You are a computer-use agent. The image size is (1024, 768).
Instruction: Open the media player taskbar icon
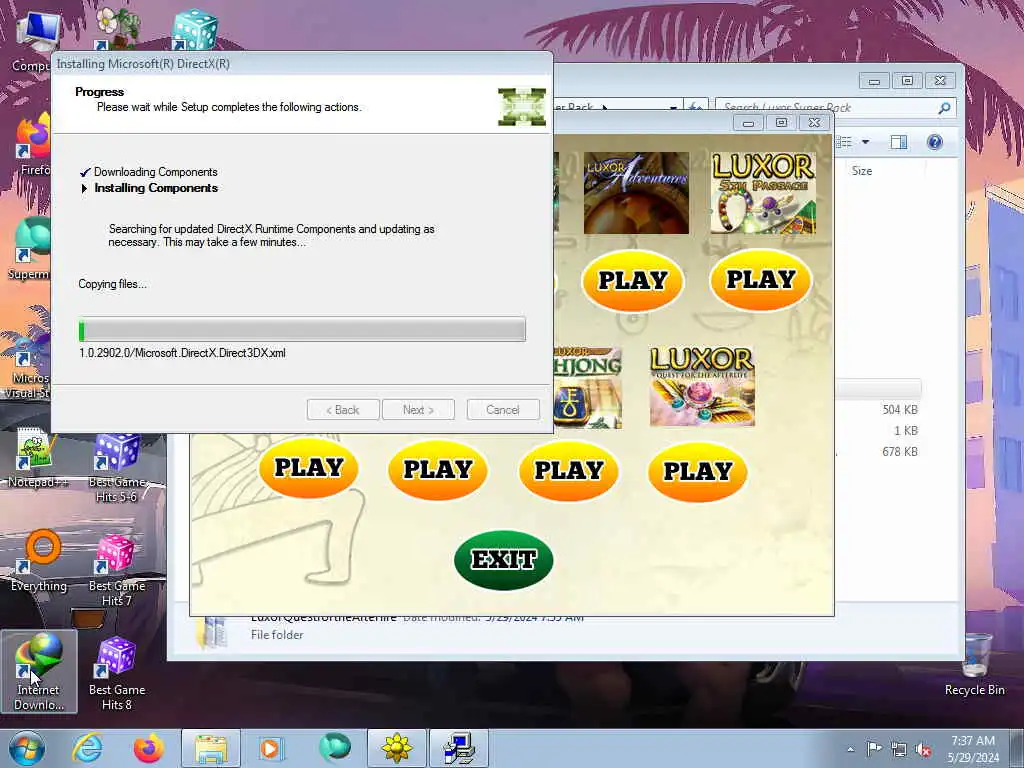(270, 748)
